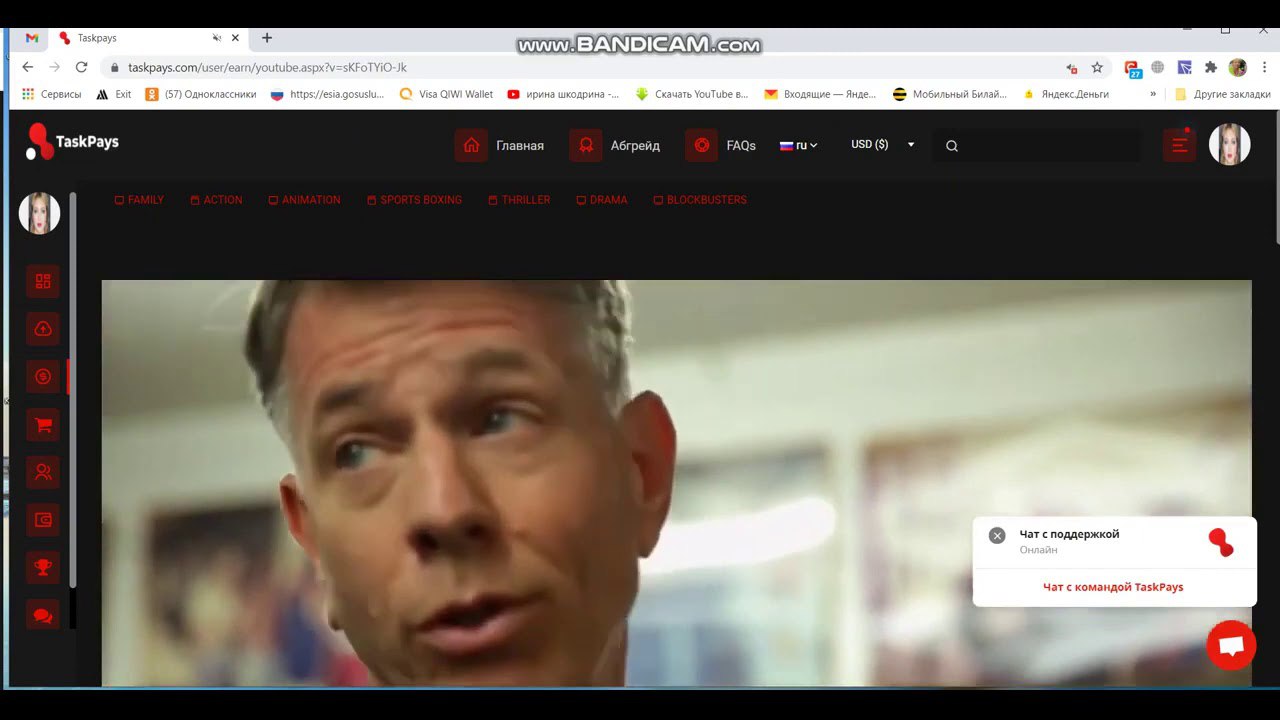Select the ANIMATION category
Image resolution: width=1280 pixels, height=720 pixels.
click(304, 200)
